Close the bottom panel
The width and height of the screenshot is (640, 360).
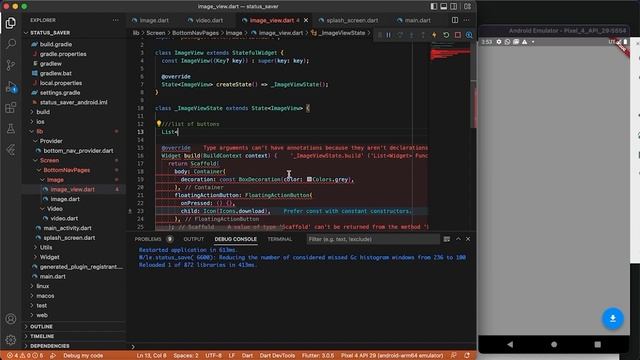468,239
